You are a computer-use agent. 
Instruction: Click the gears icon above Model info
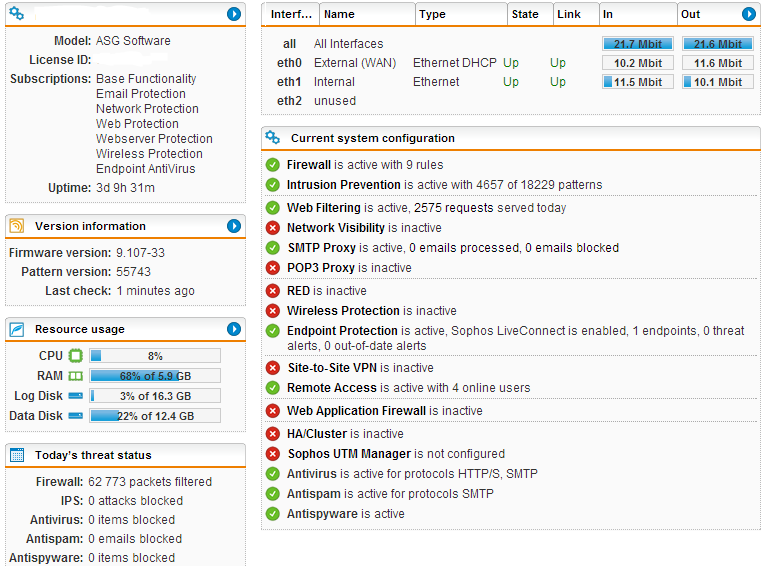[x=17, y=14]
